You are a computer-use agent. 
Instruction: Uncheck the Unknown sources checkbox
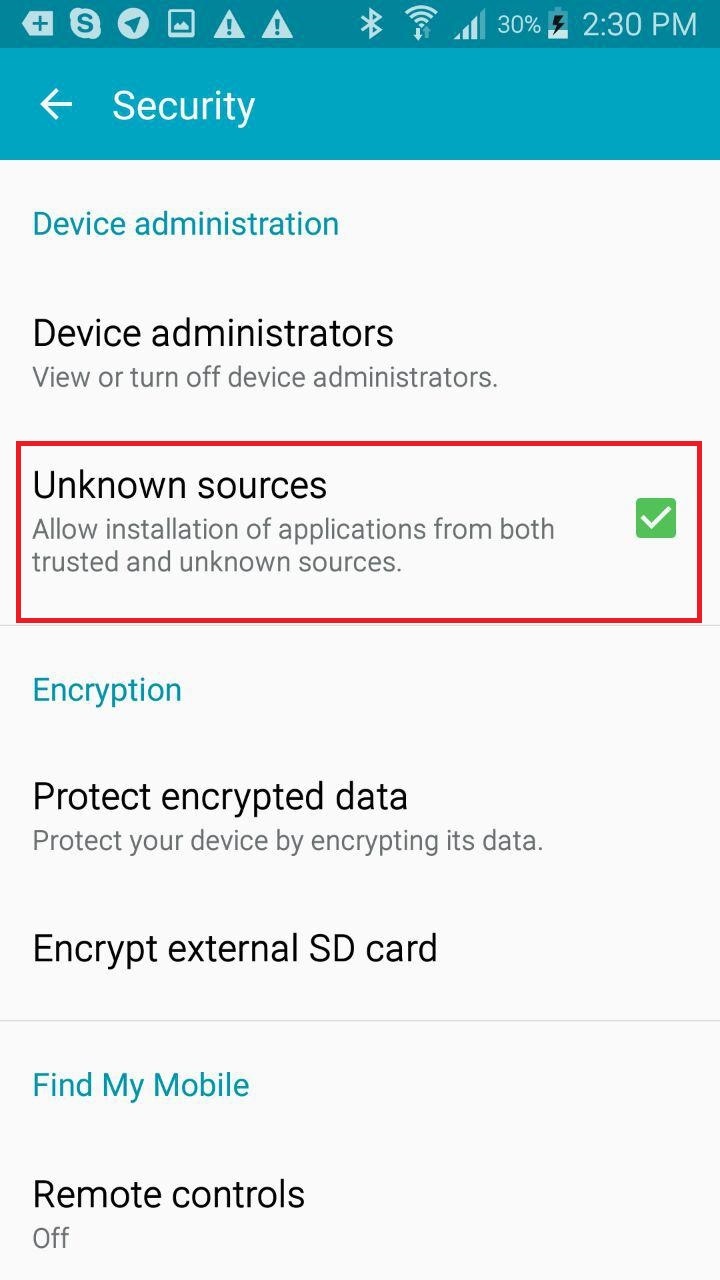[656, 518]
